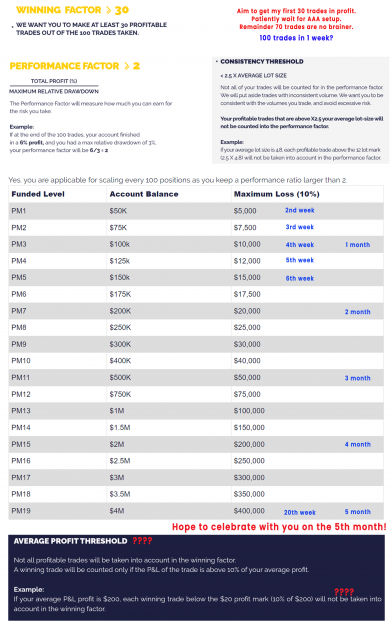Screen dimensions: 392x625
Task: Click the '5th week' blue annotation
Action: point(299,260)
